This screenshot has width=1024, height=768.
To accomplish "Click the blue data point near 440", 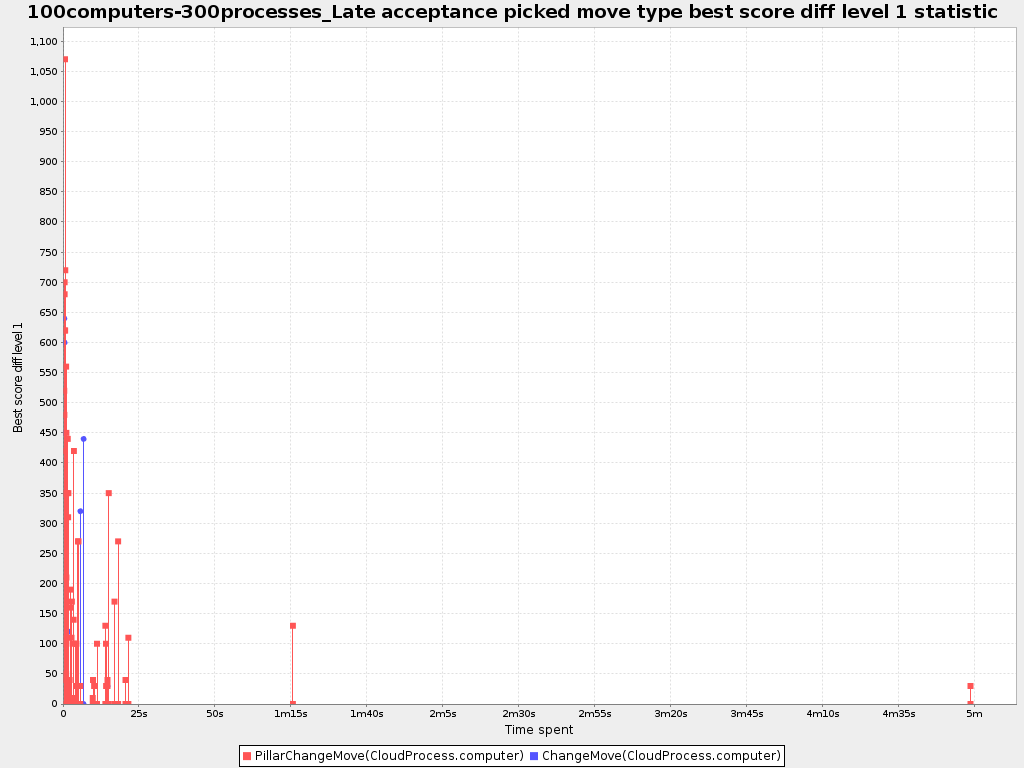I will (84, 438).
